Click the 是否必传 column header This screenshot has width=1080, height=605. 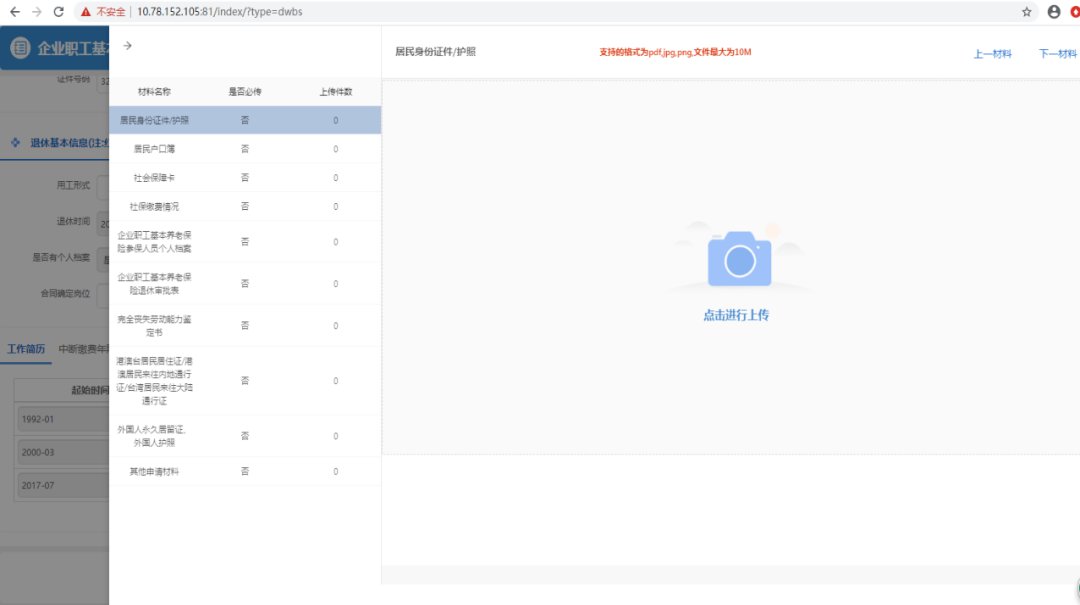pos(245,92)
